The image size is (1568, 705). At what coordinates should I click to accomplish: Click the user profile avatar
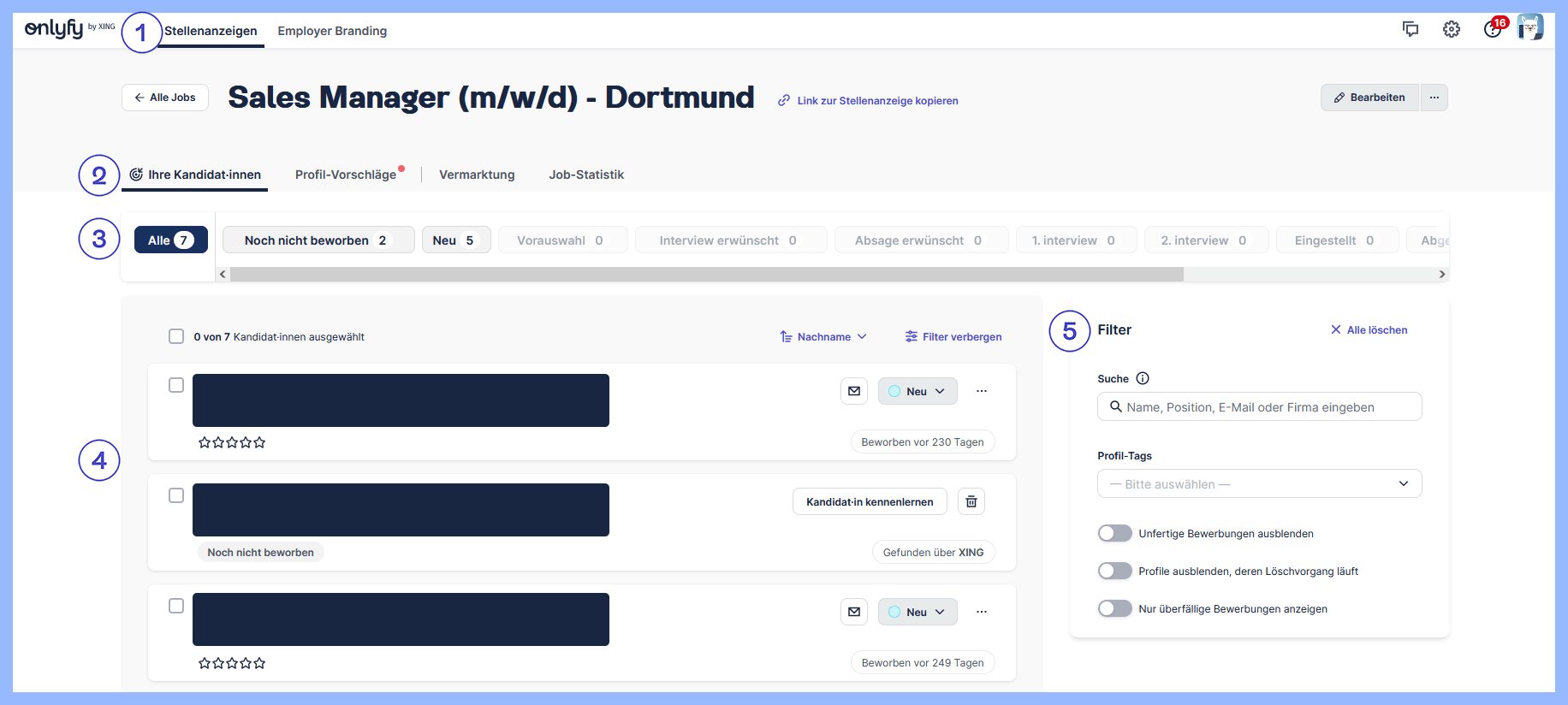click(x=1530, y=27)
